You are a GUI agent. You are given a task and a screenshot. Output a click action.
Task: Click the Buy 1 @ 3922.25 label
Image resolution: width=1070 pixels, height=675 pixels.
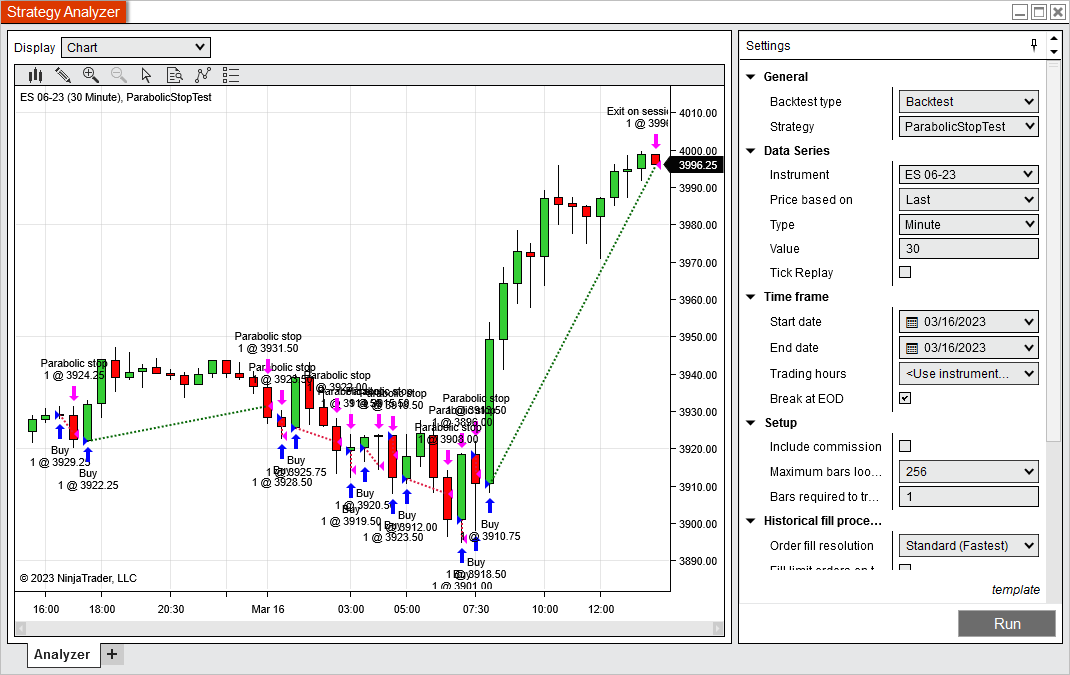[88, 479]
